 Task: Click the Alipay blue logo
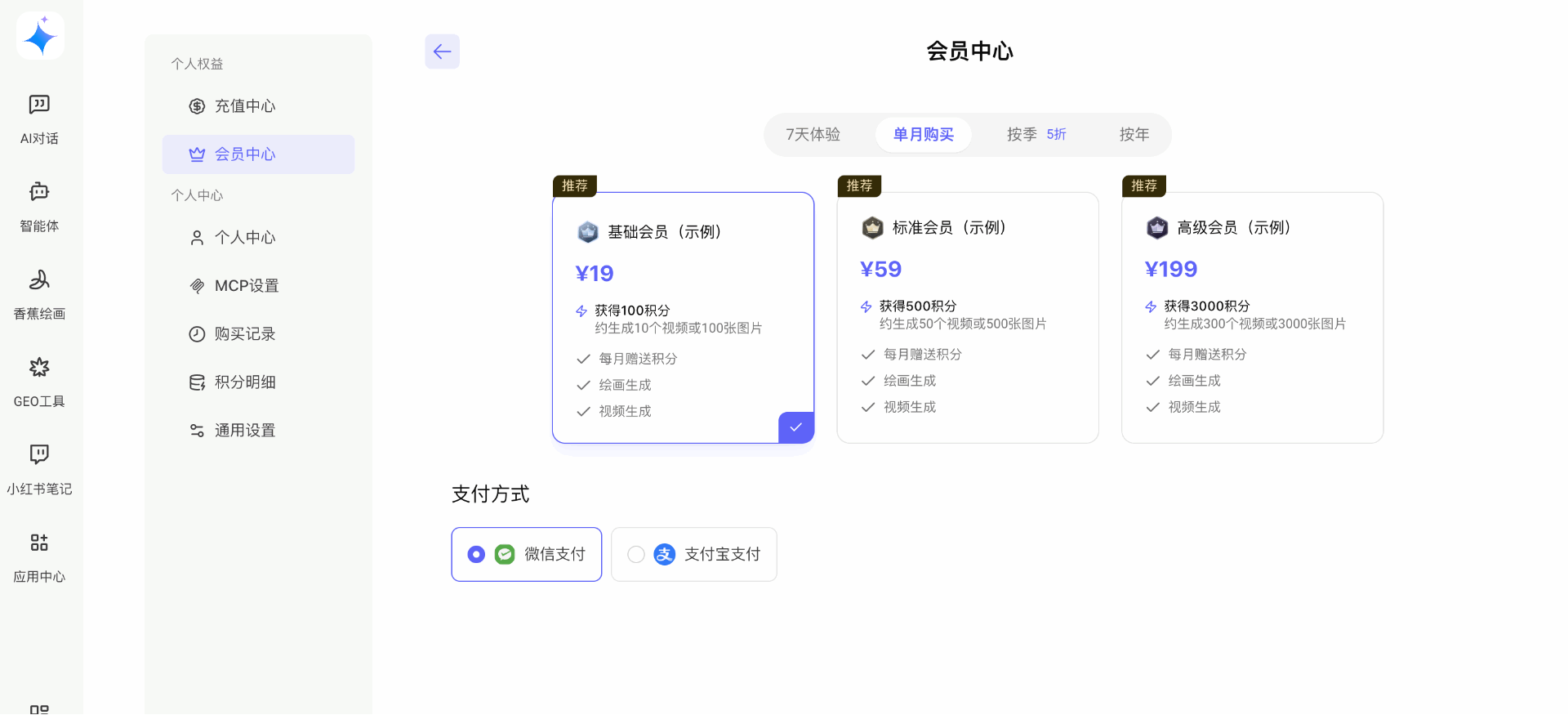click(x=665, y=555)
